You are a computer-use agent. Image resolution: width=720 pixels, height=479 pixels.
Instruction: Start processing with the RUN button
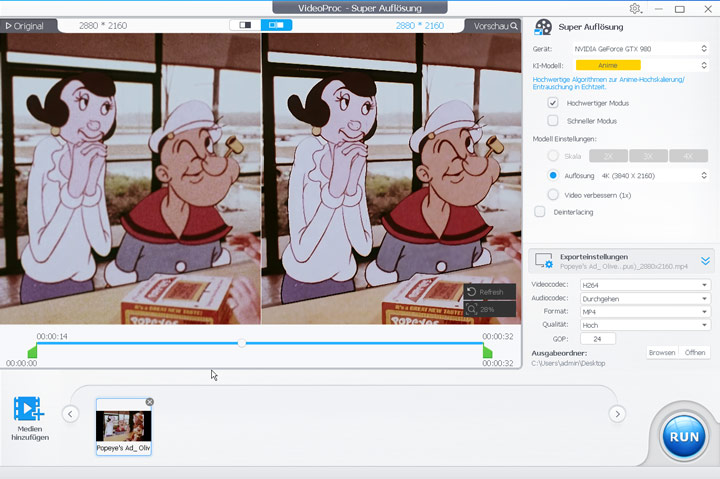[684, 436]
